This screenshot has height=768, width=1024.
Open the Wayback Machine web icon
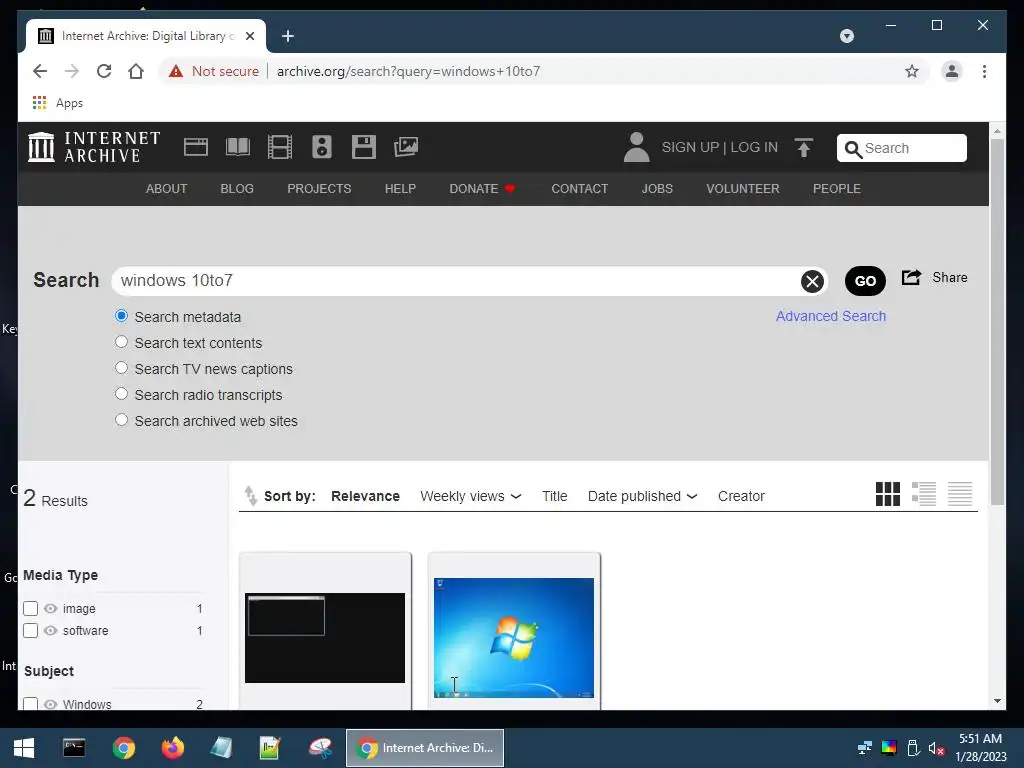[196, 147]
